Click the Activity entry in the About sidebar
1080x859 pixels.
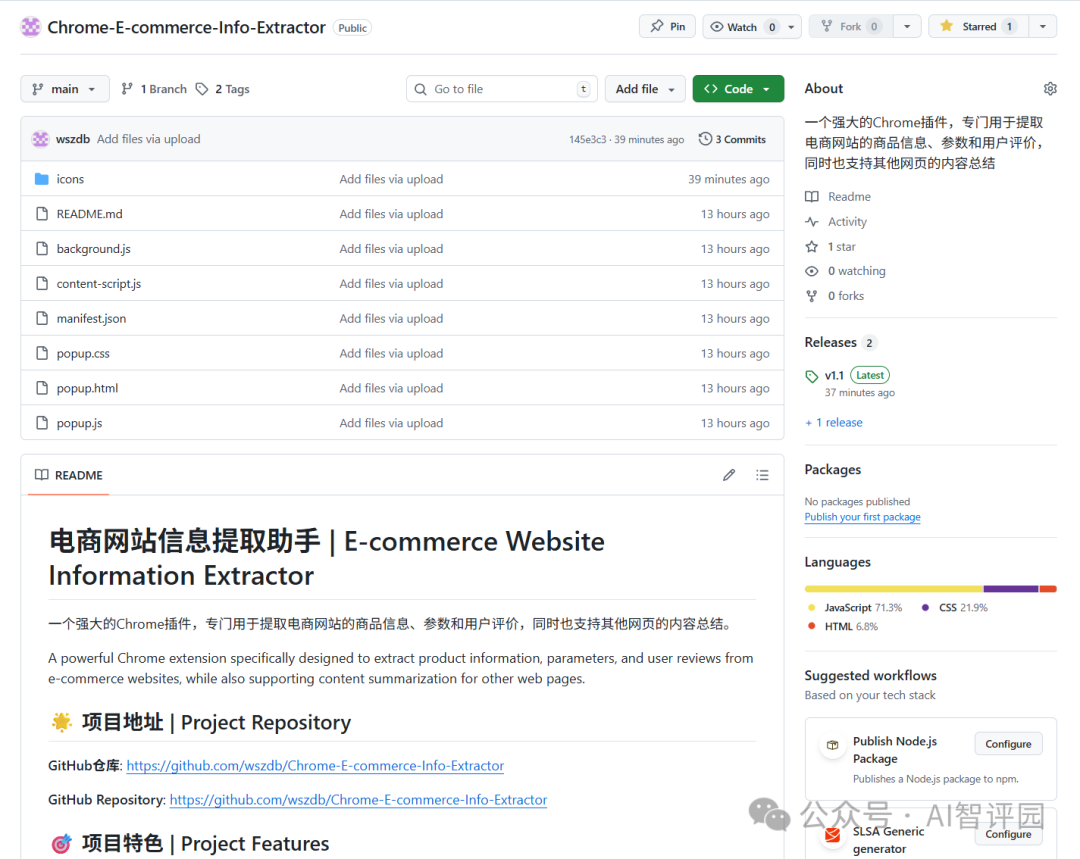pyautogui.click(x=846, y=221)
